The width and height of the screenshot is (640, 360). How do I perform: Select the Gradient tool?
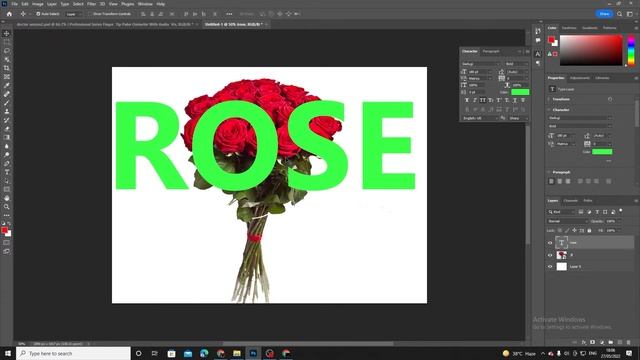[x=7, y=138]
